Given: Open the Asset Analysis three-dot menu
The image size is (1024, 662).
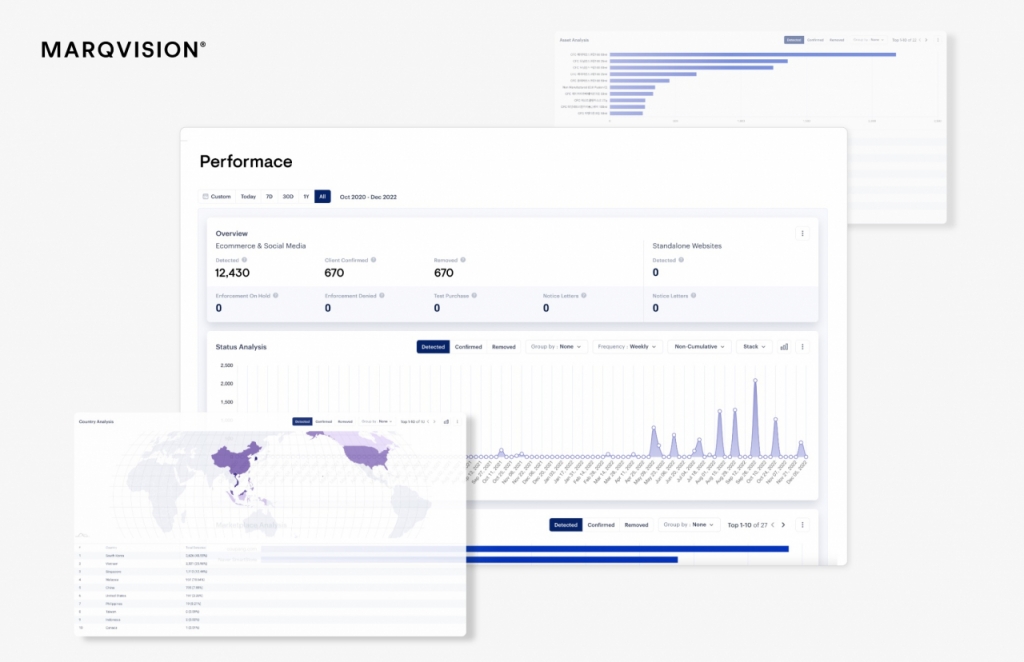Looking at the screenshot, I should click(938, 40).
